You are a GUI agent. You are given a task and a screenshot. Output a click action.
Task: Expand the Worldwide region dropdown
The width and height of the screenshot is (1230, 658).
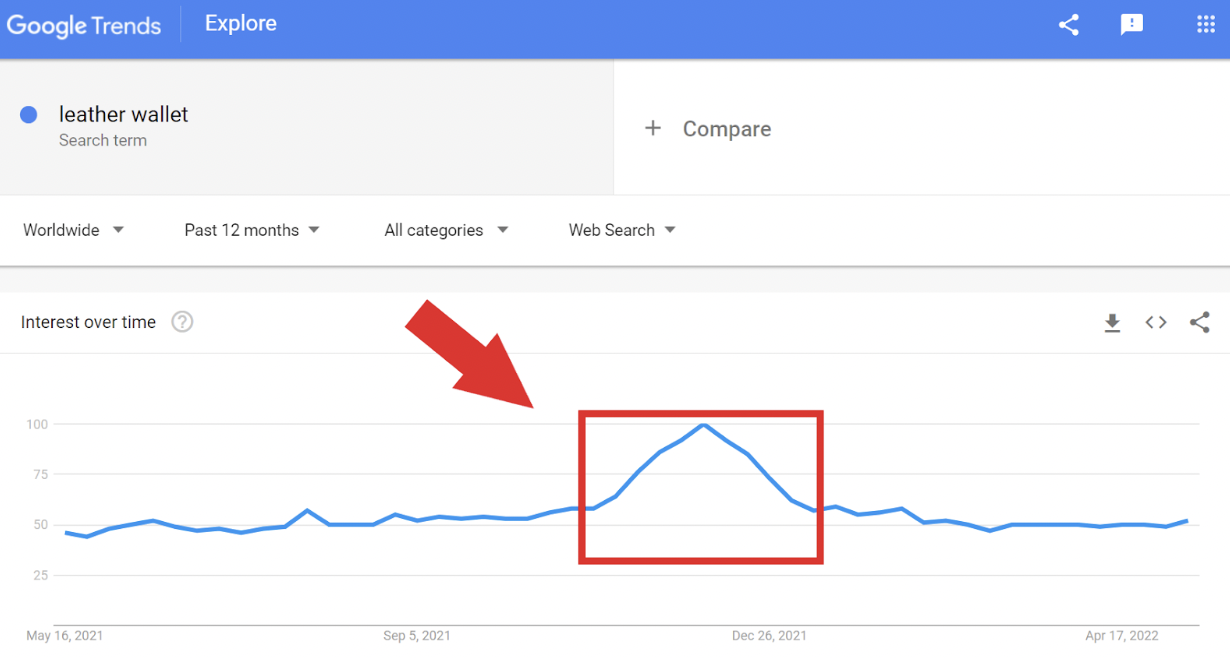[74, 230]
